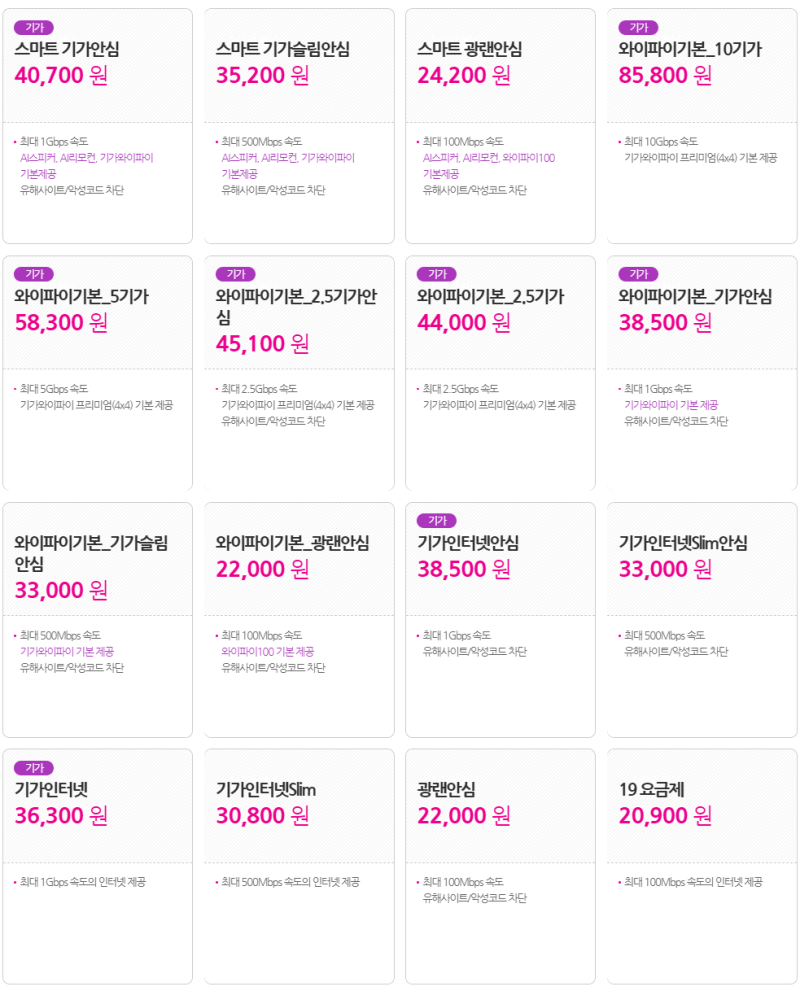Click the 기가 badge on 기가인터넷안심
This screenshot has width=800, height=991.
(x=437, y=520)
